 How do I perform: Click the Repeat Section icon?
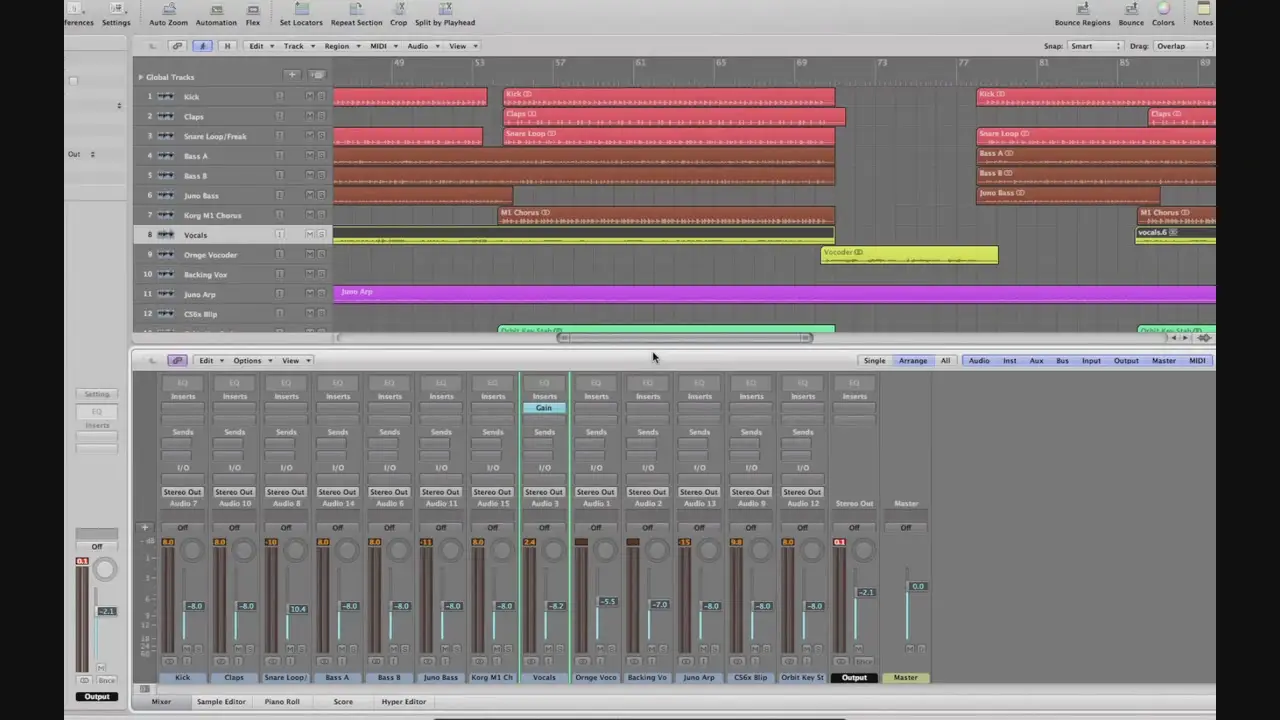(356, 10)
